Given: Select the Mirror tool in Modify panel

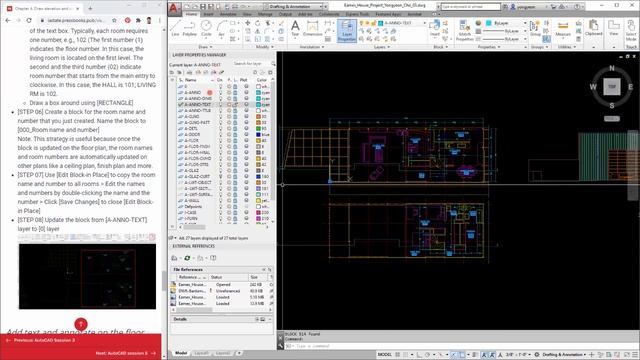Looking at the screenshot, I should 258,31.
